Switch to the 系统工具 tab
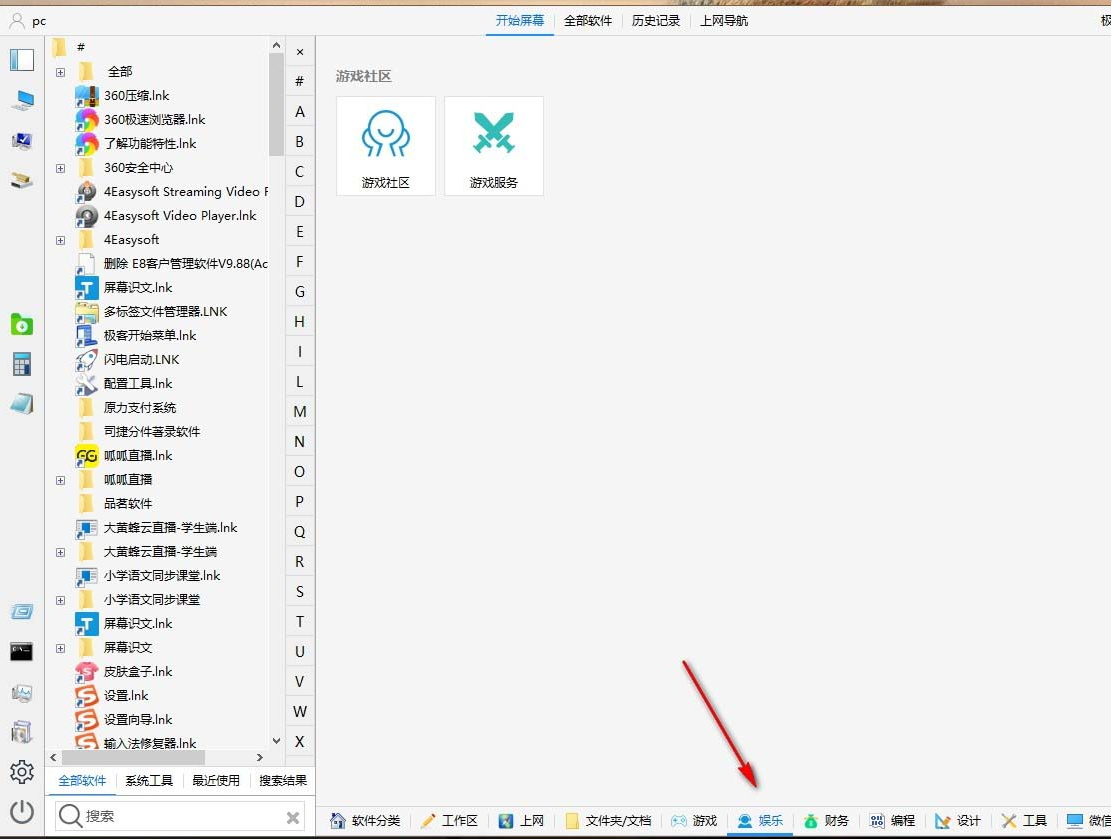This screenshot has width=1112, height=839. coord(148,780)
